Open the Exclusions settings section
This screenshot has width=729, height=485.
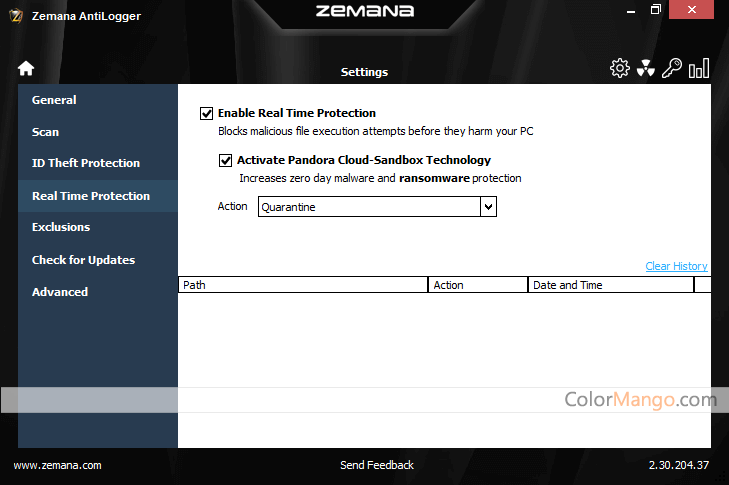point(61,227)
